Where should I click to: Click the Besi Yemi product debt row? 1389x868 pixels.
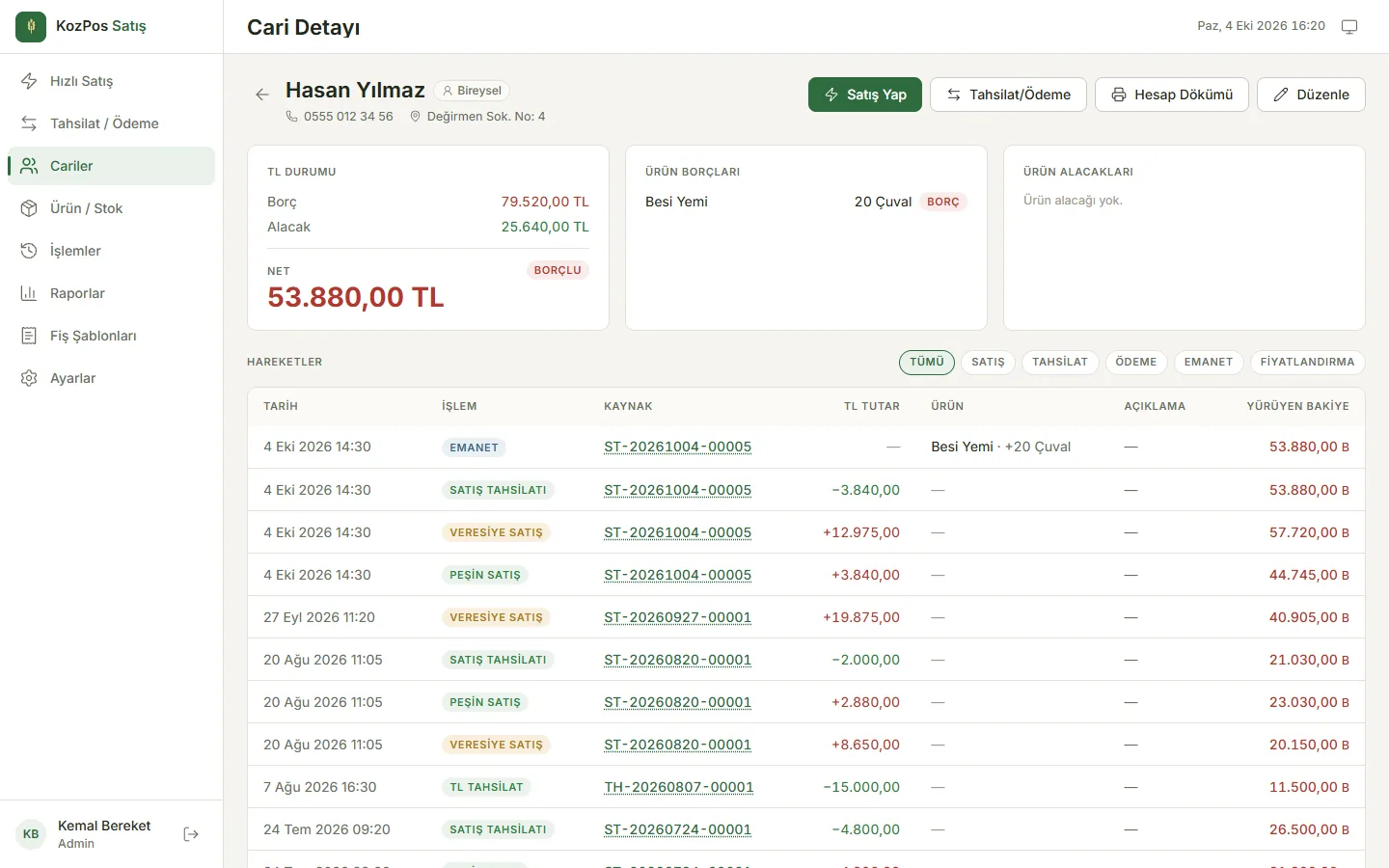(806, 202)
